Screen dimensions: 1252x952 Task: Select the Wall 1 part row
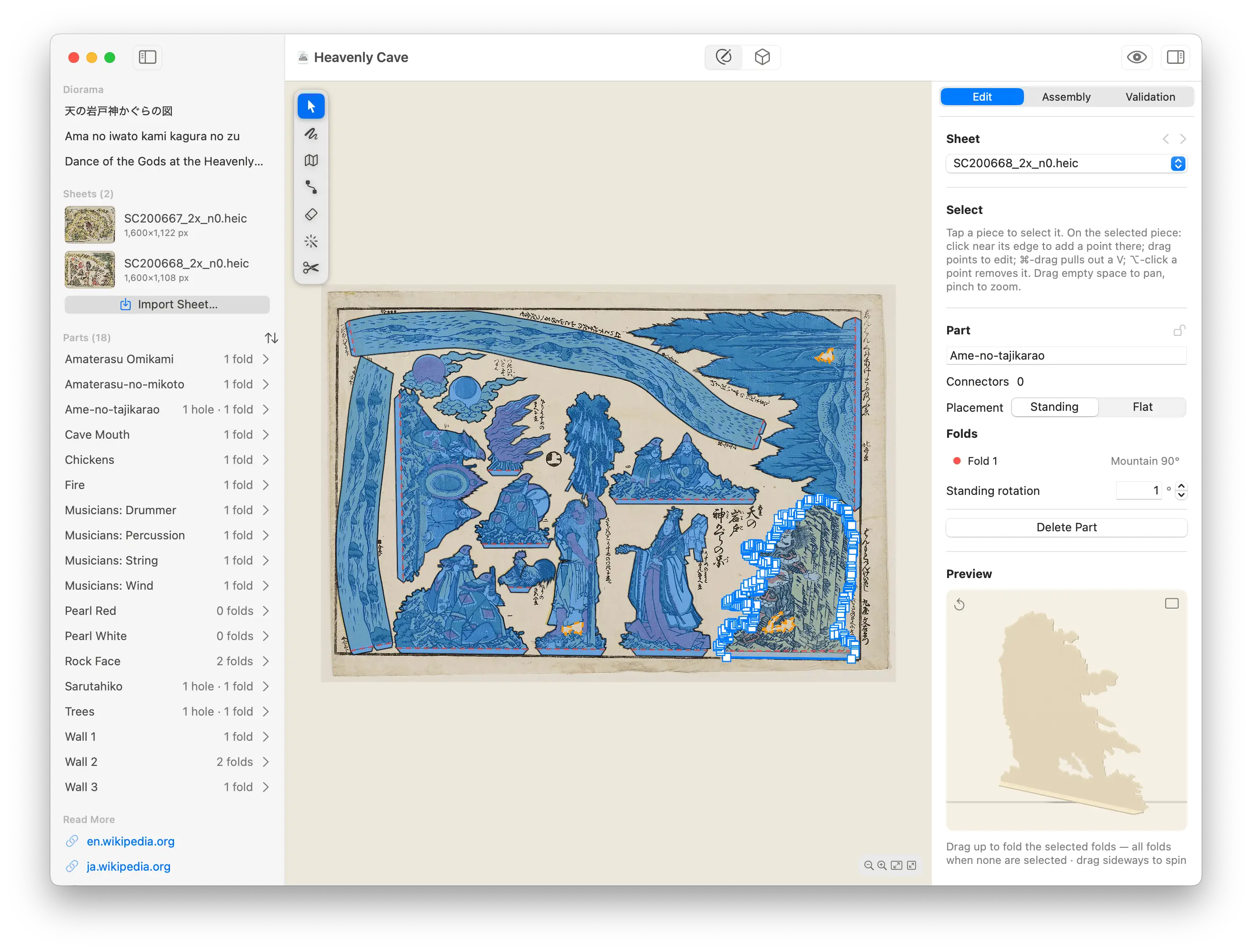click(x=167, y=737)
